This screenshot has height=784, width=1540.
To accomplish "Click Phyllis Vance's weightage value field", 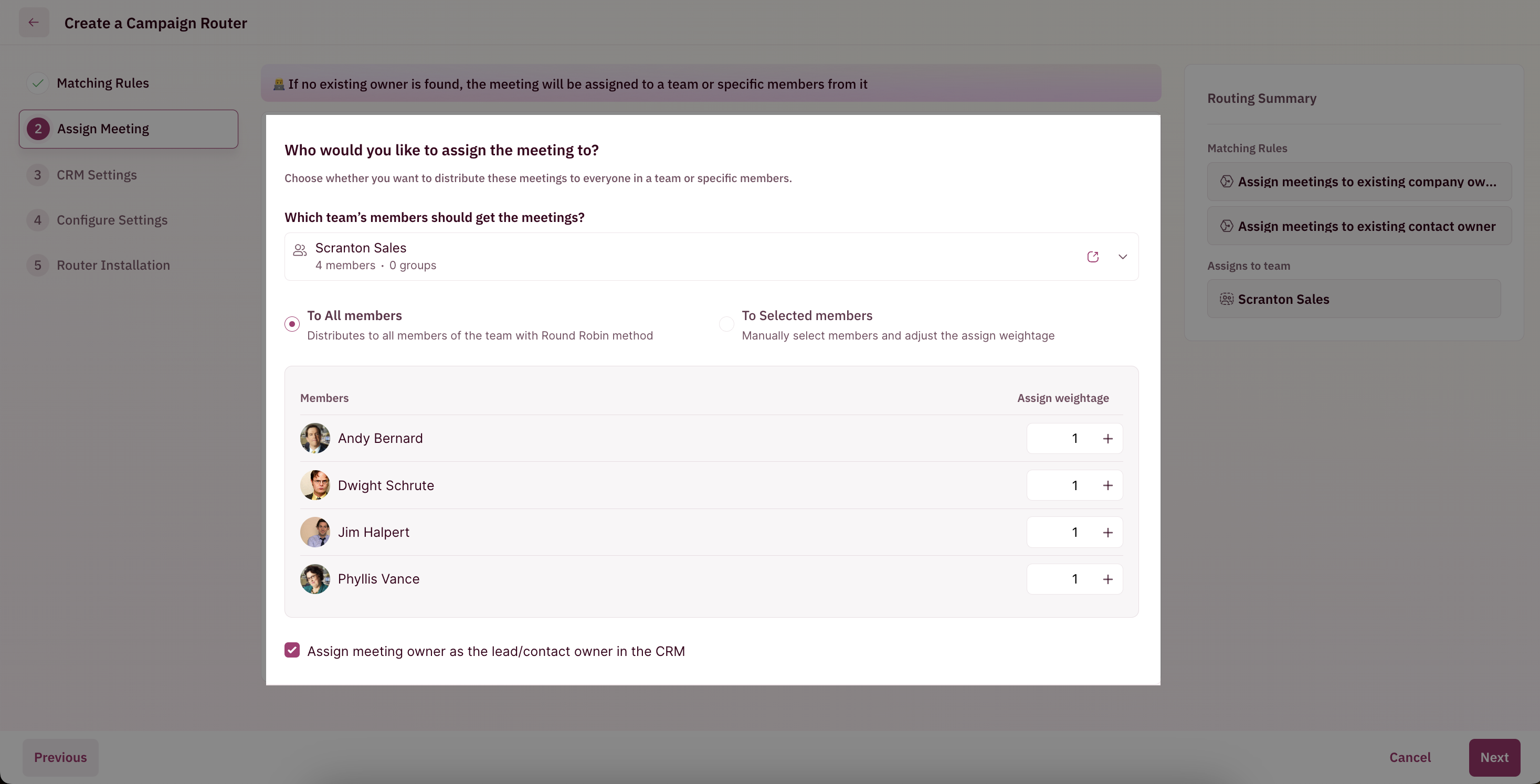I will pos(1074,579).
